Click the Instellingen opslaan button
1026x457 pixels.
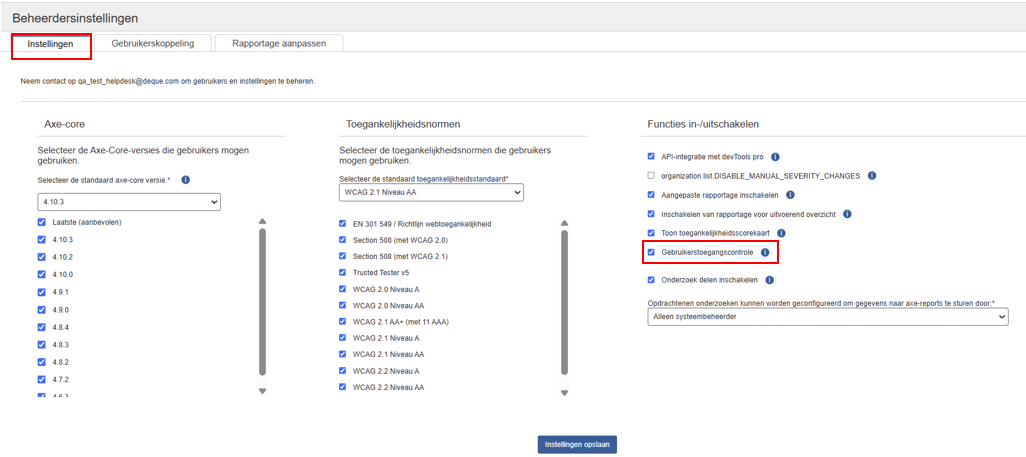point(577,444)
